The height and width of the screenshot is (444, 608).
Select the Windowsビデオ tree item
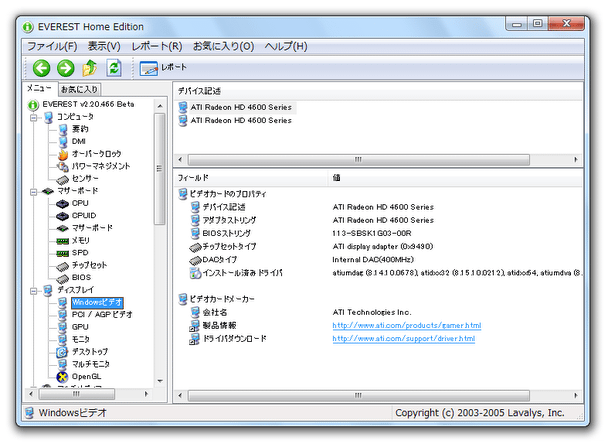click(97, 302)
